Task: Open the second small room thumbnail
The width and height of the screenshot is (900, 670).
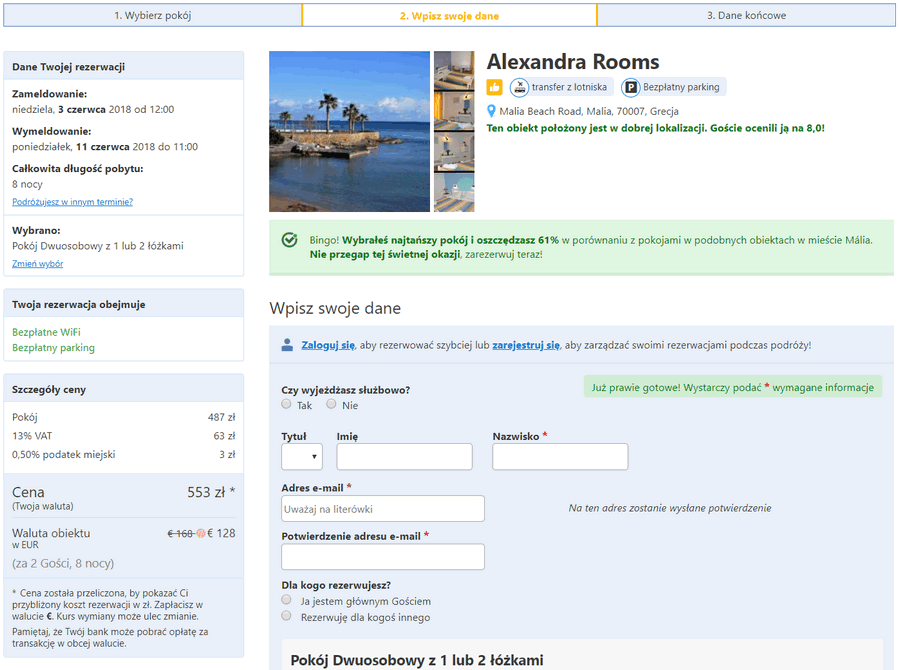Action: (x=454, y=111)
